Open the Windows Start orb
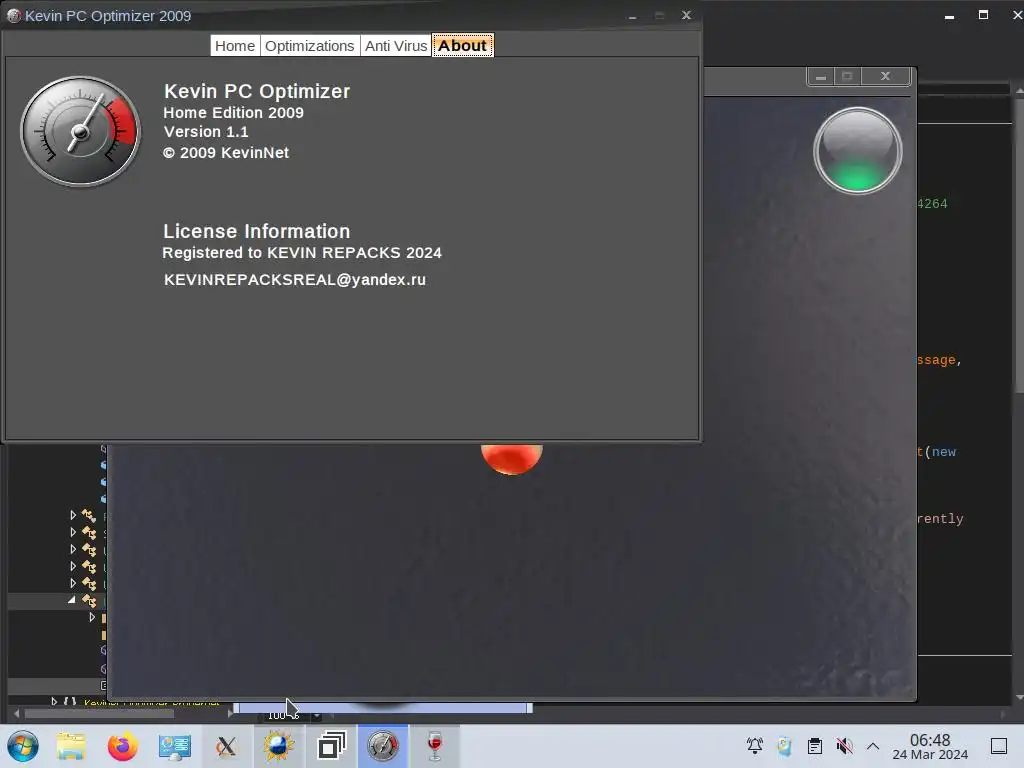Image resolution: width=1024 pixels, height=768 pixels. [23, 746]
